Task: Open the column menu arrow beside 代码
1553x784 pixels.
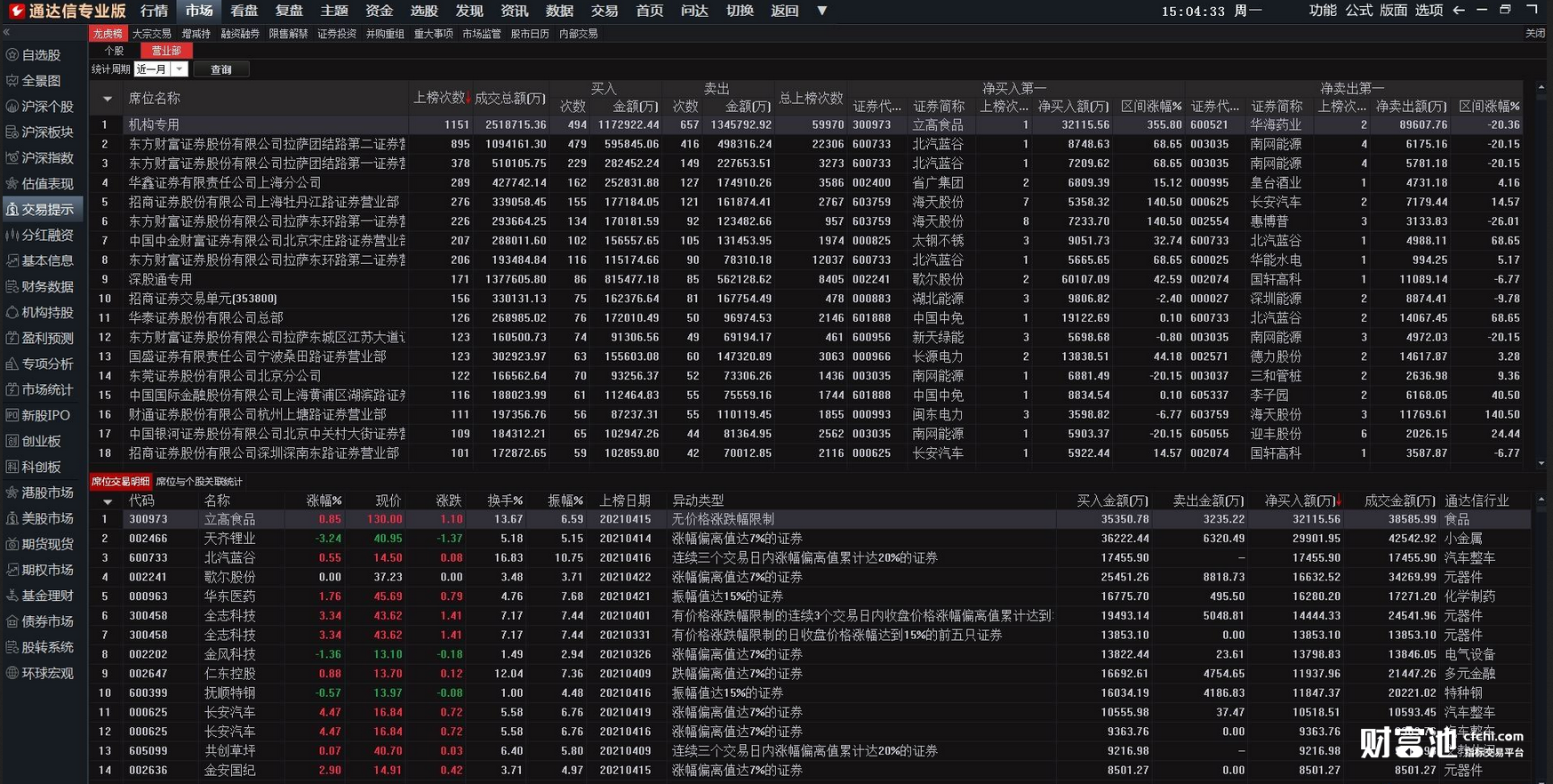Action: 108,501
